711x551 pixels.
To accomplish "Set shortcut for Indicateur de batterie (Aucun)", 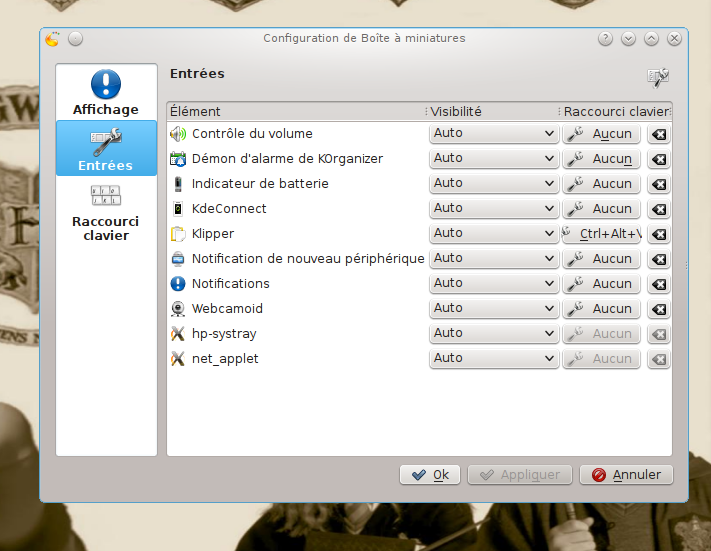I will tap(601, 184).
